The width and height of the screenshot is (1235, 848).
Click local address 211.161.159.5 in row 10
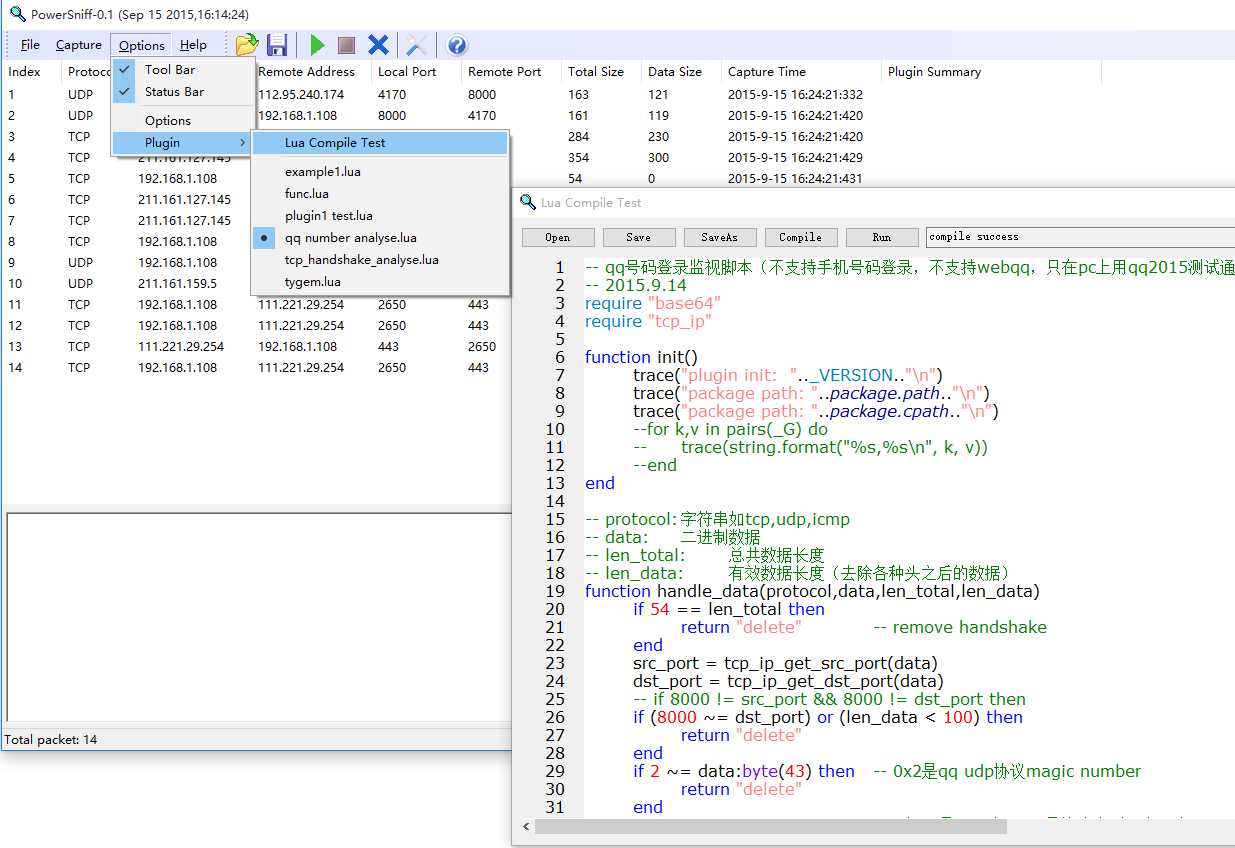pos(177,284)
